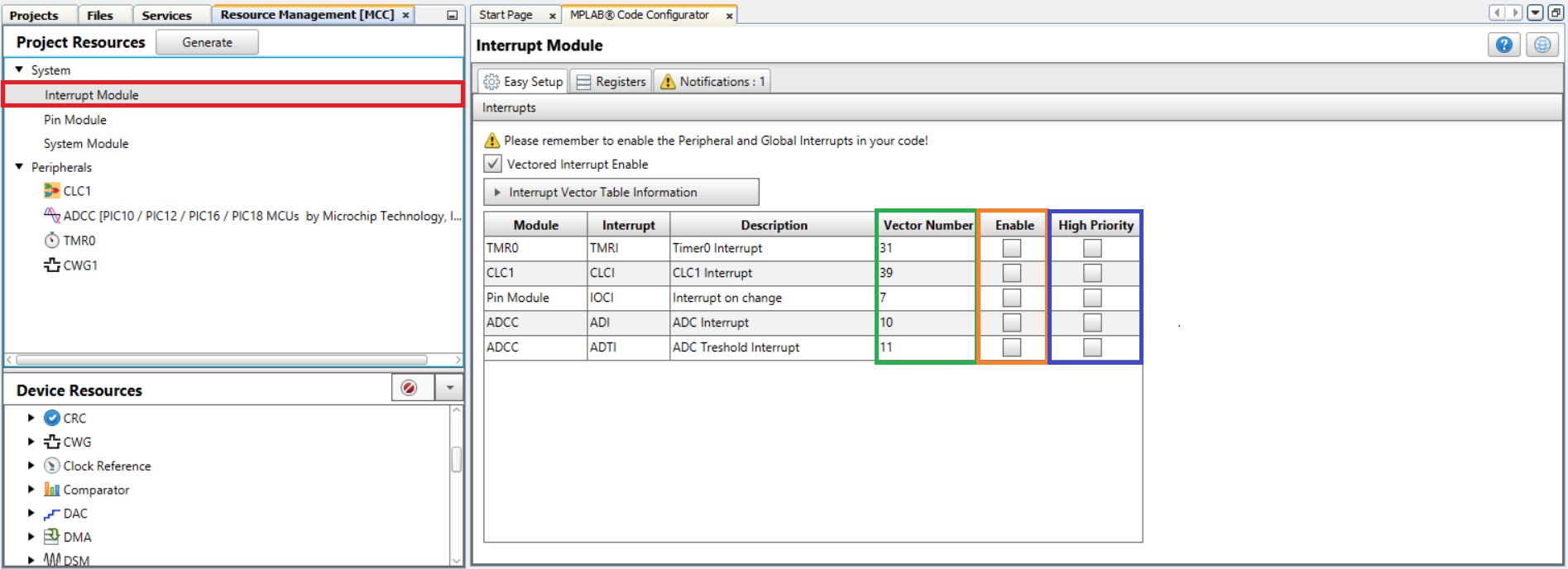The height and width of the screenshot is (569, 1568).
Task: Close the Start Page tab
Action: pos(552,16)
